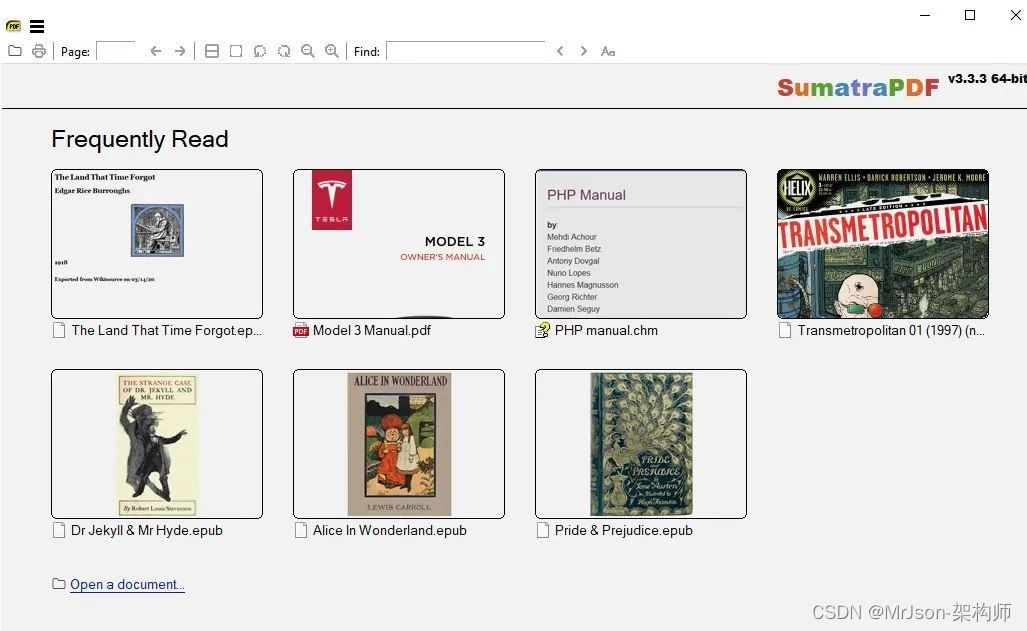Click Pride & Prejudice.epub file name
Viewport: 1027px width, 631px height.
(624, 530)
